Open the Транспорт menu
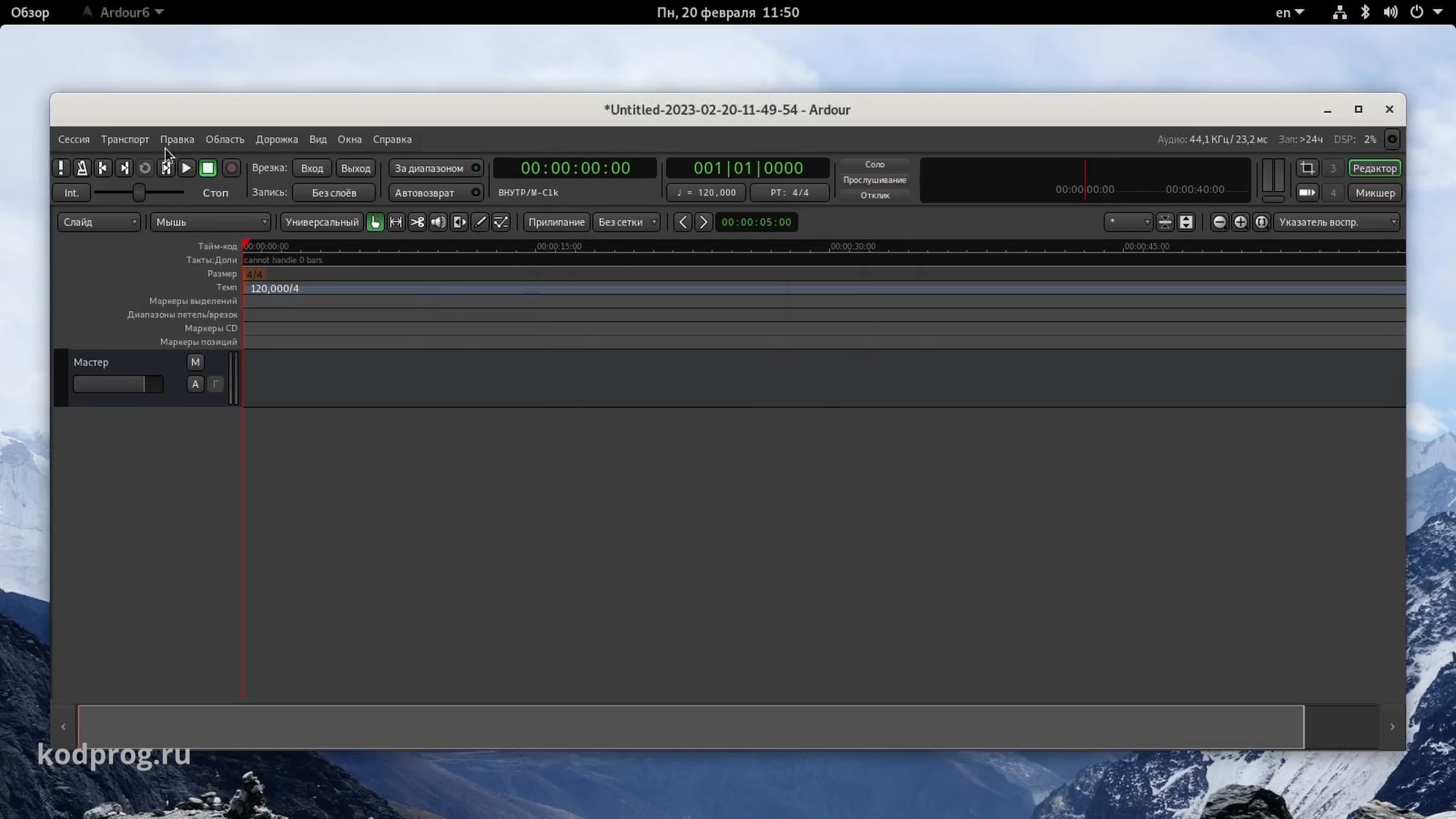Screen dimensions: 1456x819 (x=125, y=140)
